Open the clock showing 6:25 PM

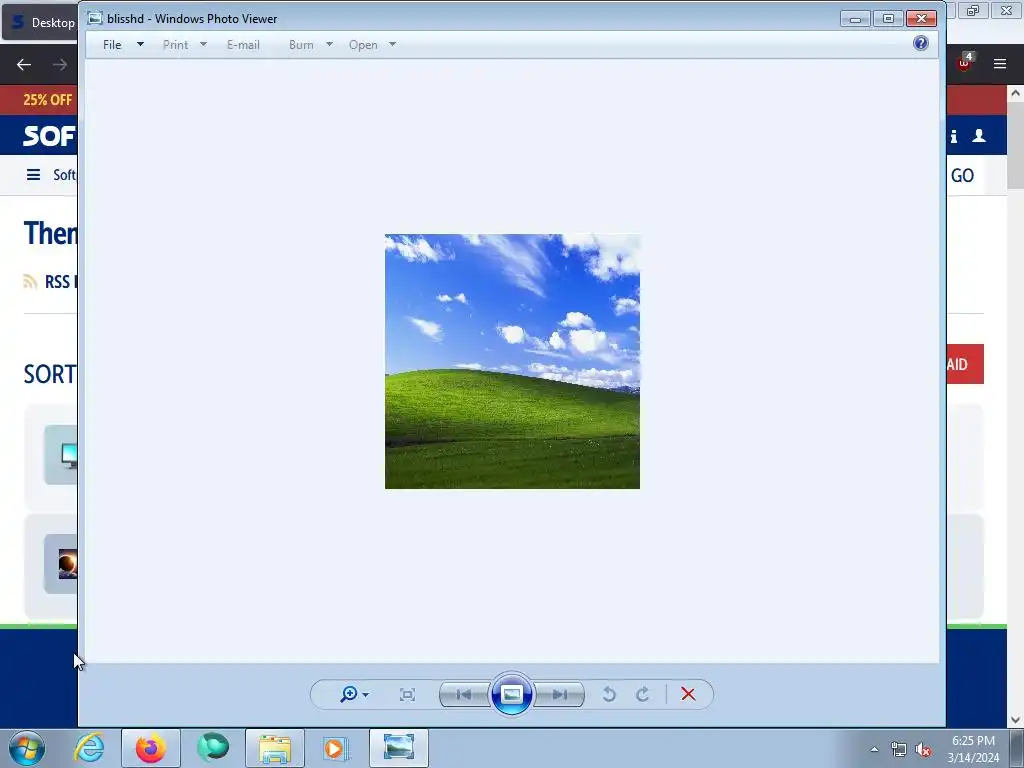click(x=973, y=748)
